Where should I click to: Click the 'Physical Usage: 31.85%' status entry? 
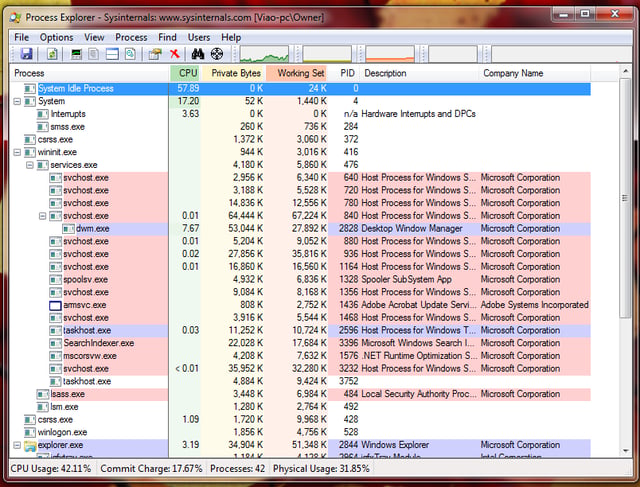pos(321,469)
